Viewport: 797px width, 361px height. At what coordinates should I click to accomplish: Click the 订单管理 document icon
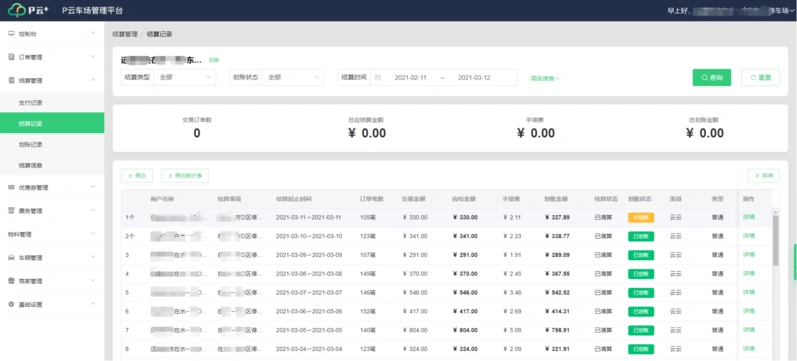11,57
